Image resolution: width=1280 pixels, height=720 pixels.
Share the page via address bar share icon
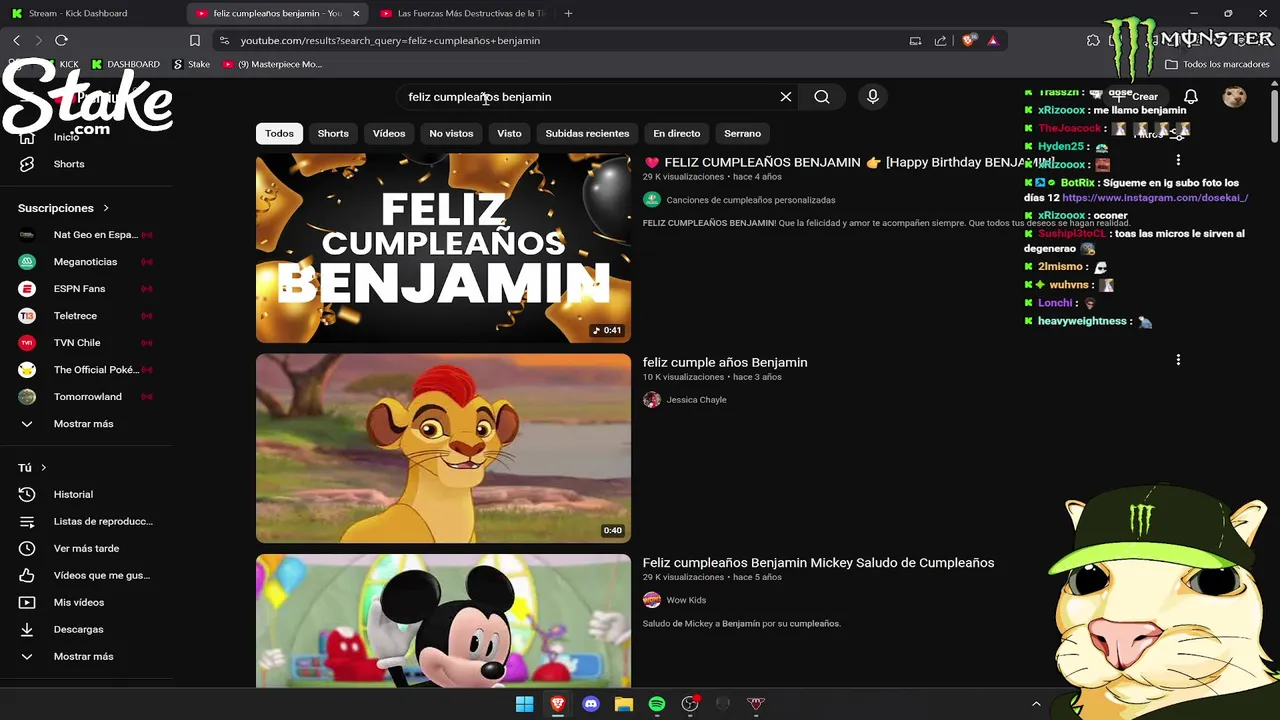click(x=940, y=40)
